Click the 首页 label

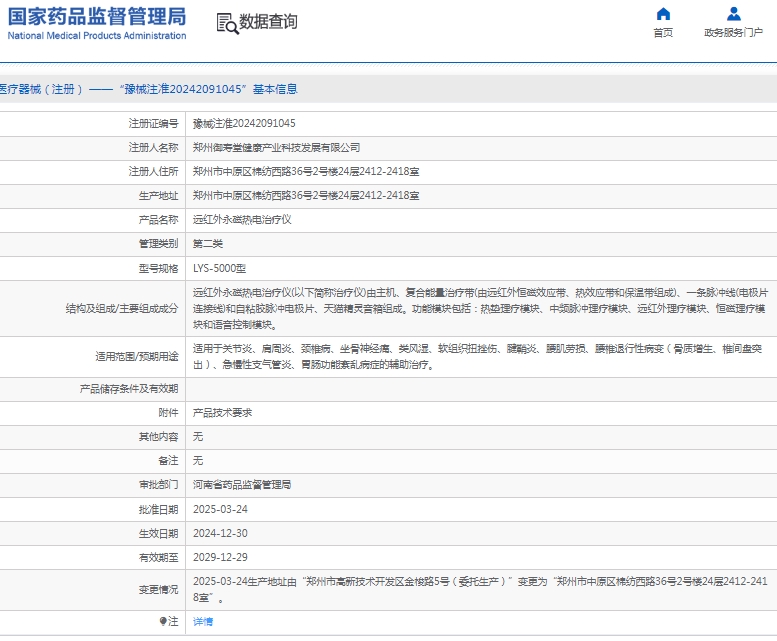coord(663,33)
